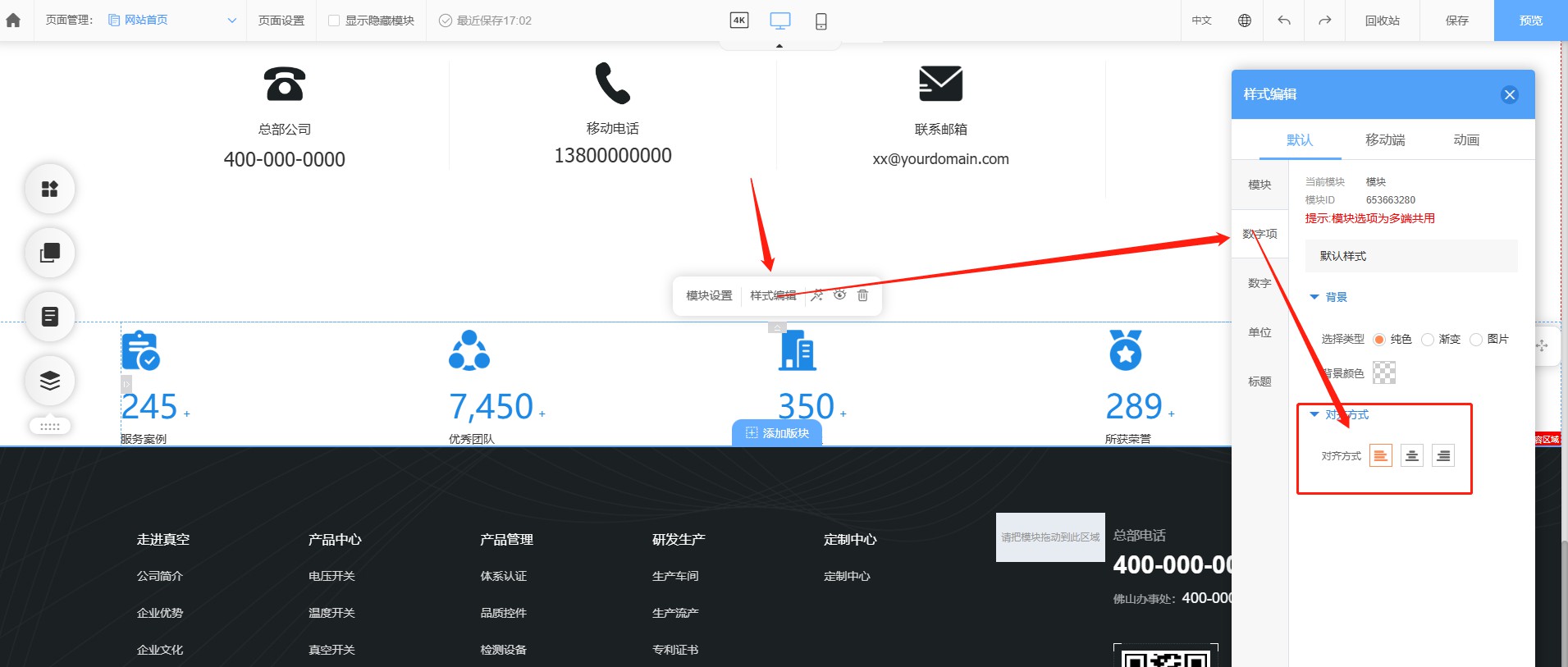The image size is (1568, 667).
Task: Delete module with trash icon
Action: coord(862,295)
